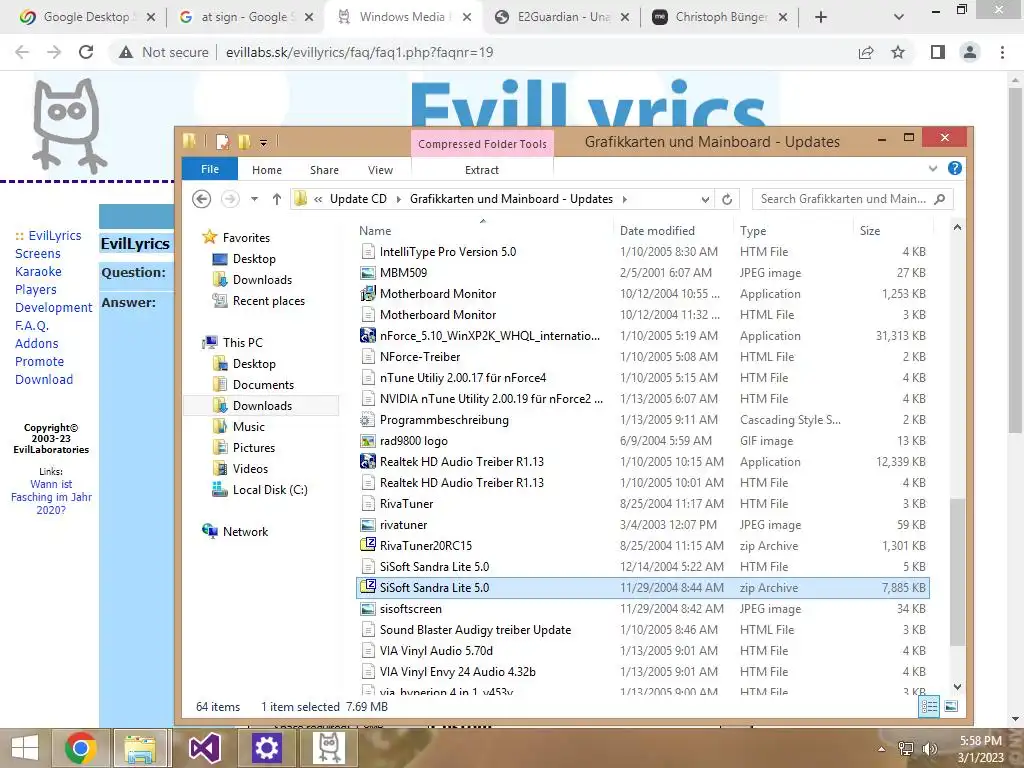Click the search magnifier icon in Explorer

point(940,199)
